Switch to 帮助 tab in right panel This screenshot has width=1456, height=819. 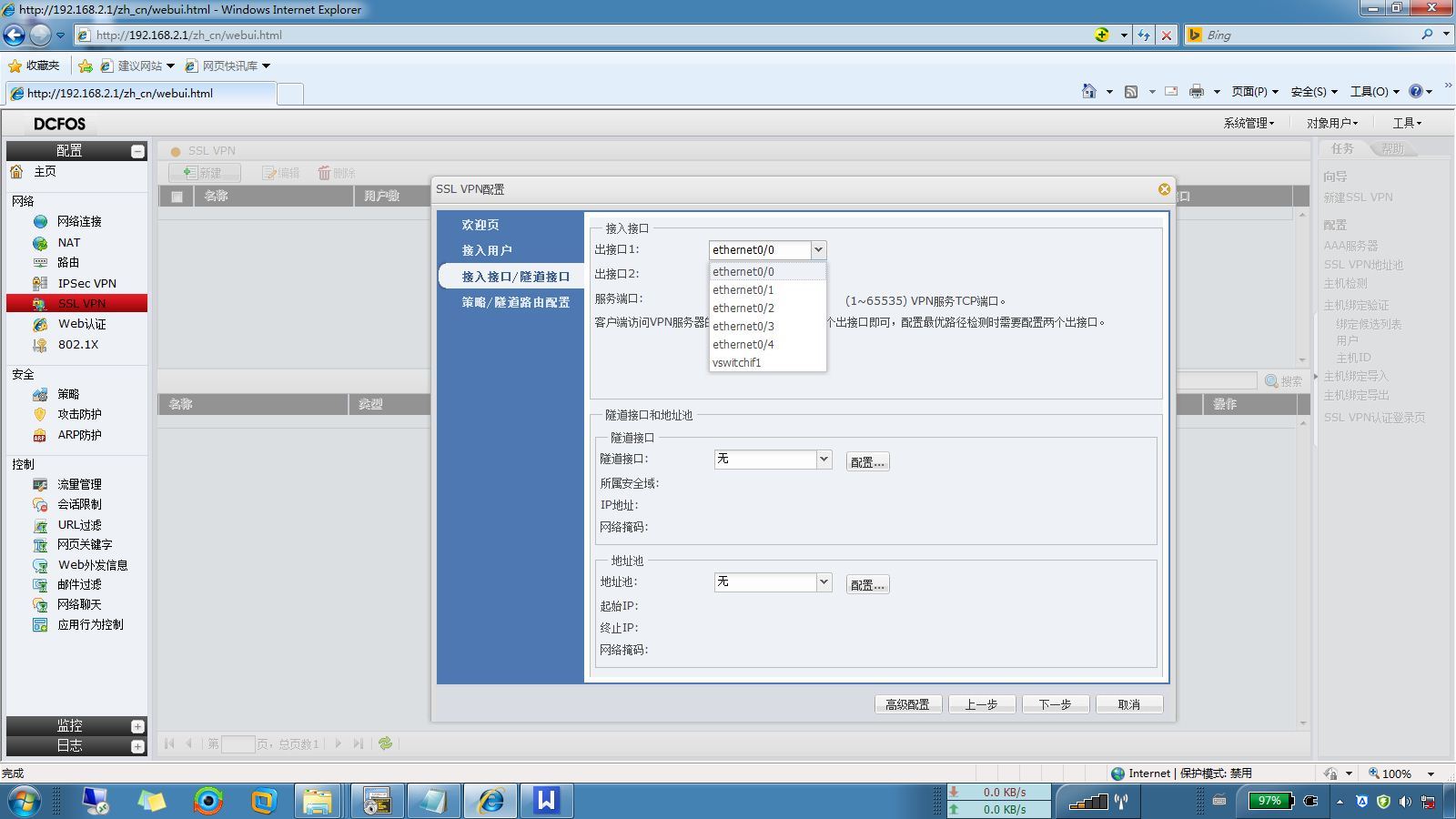tap(1392, 148)
